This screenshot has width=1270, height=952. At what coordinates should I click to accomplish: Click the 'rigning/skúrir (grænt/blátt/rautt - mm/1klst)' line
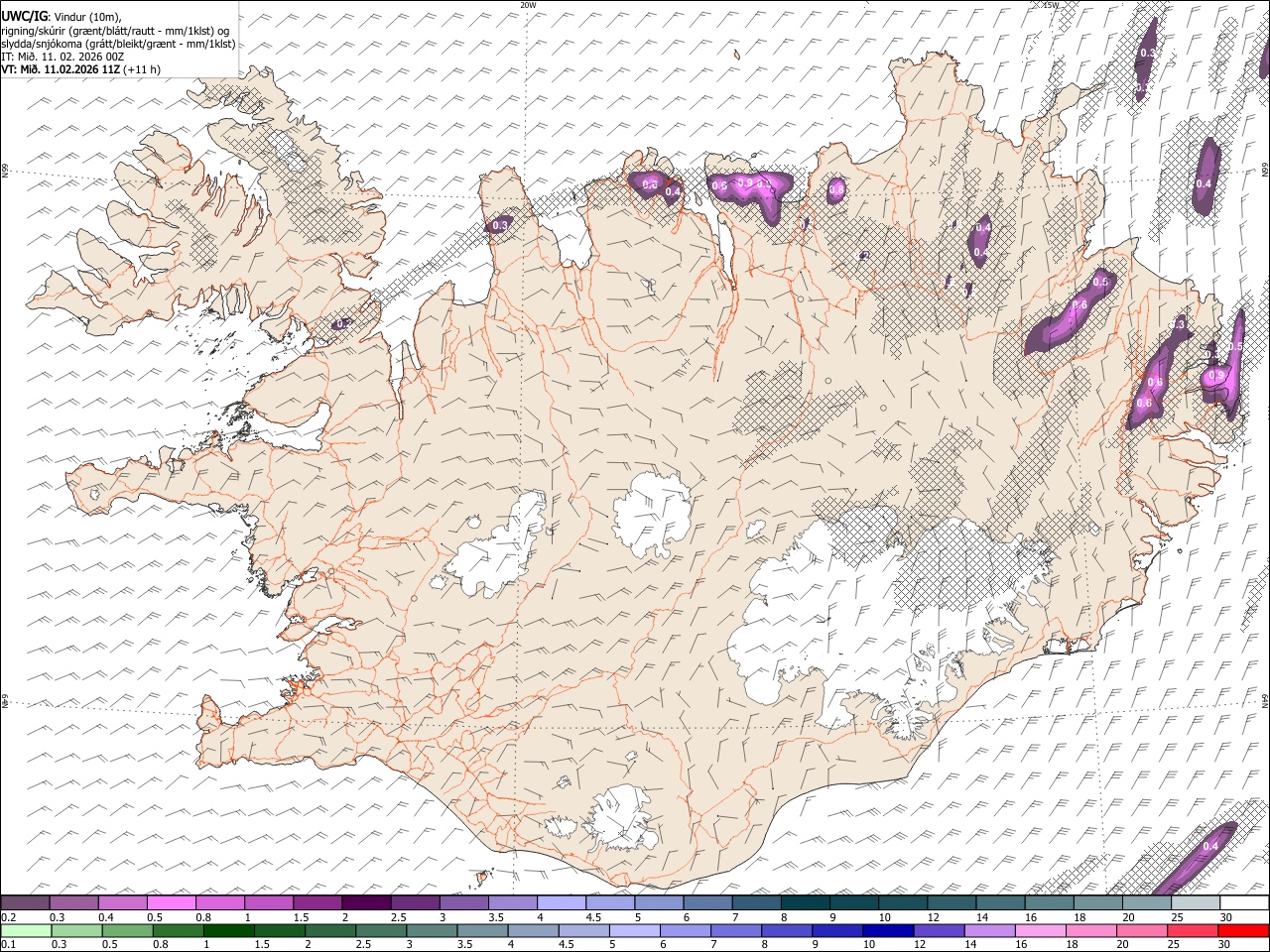coord(116,31)
